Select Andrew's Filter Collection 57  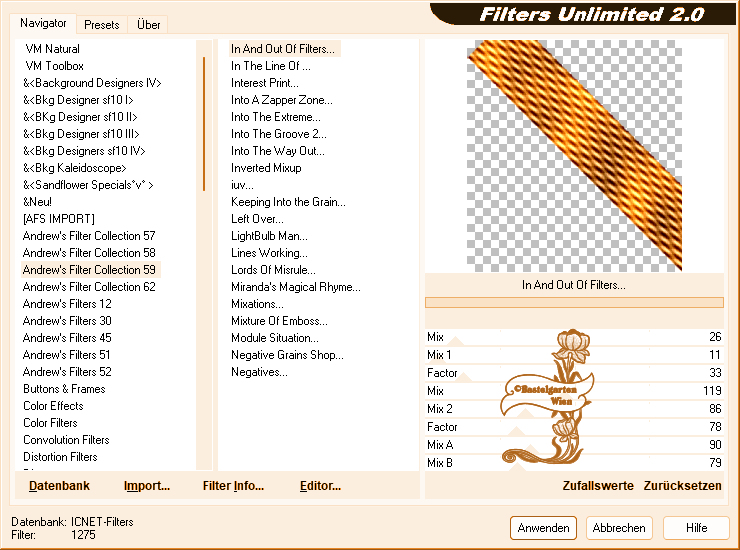89,236
